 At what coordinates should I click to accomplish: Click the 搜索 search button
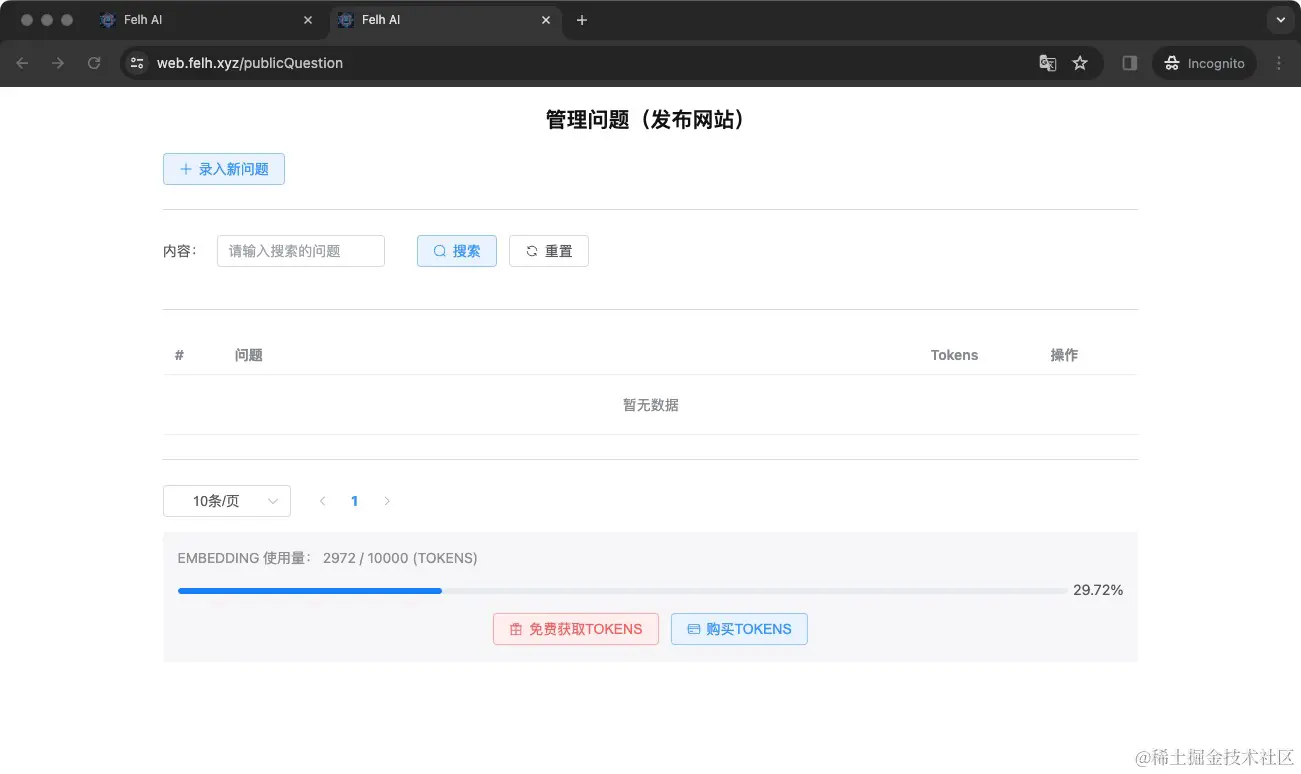click(x=457, y=251)
